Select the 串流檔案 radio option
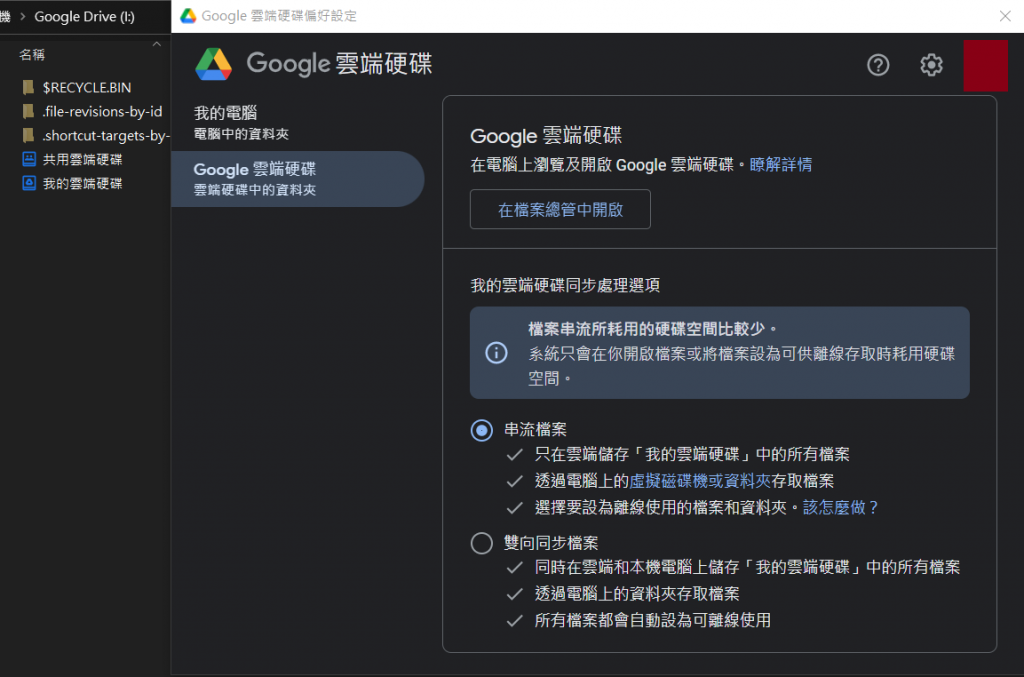1024x677 pixels. [482, 430]
